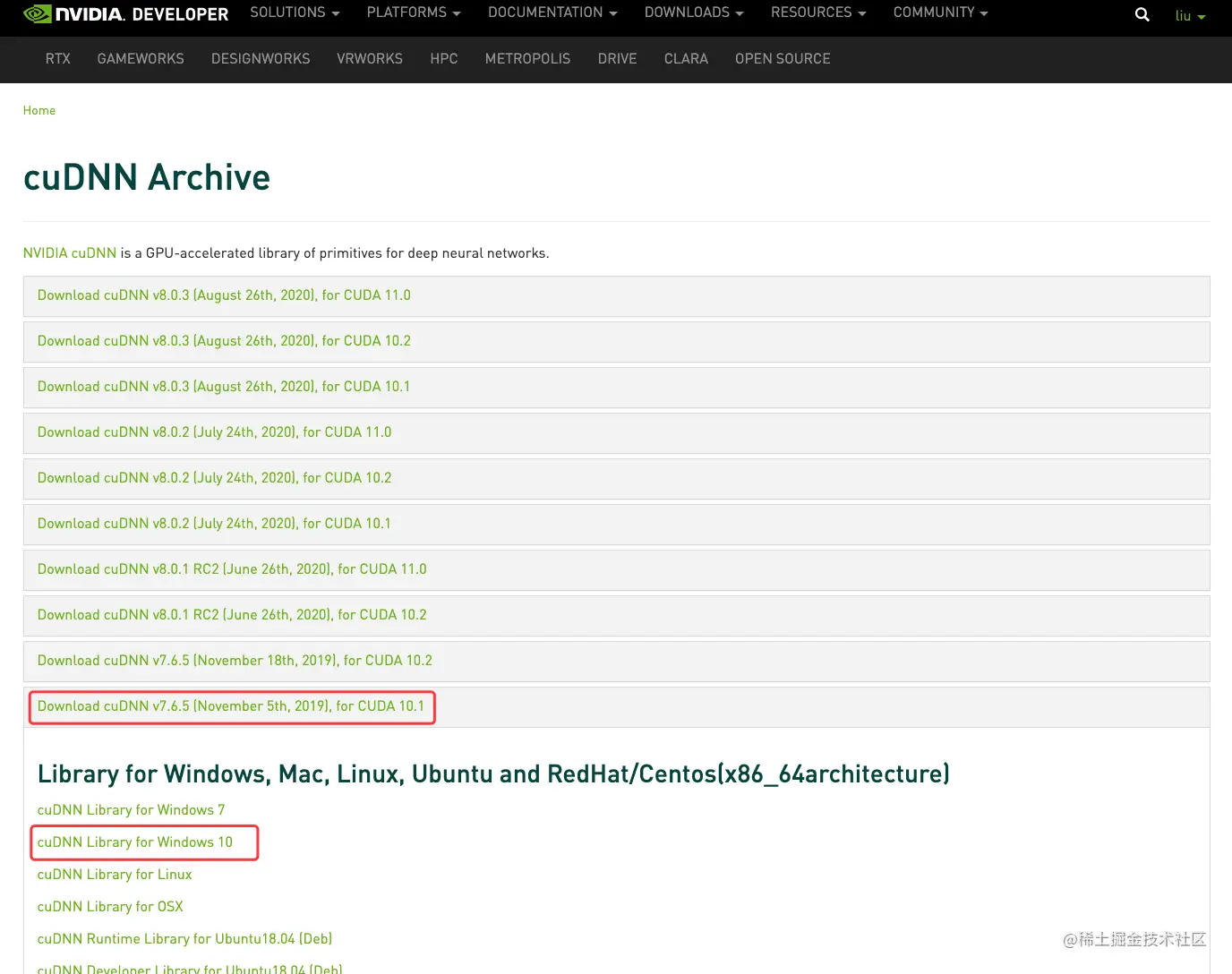Expand the Solutions dropdown menu

[x=295, y=13]
